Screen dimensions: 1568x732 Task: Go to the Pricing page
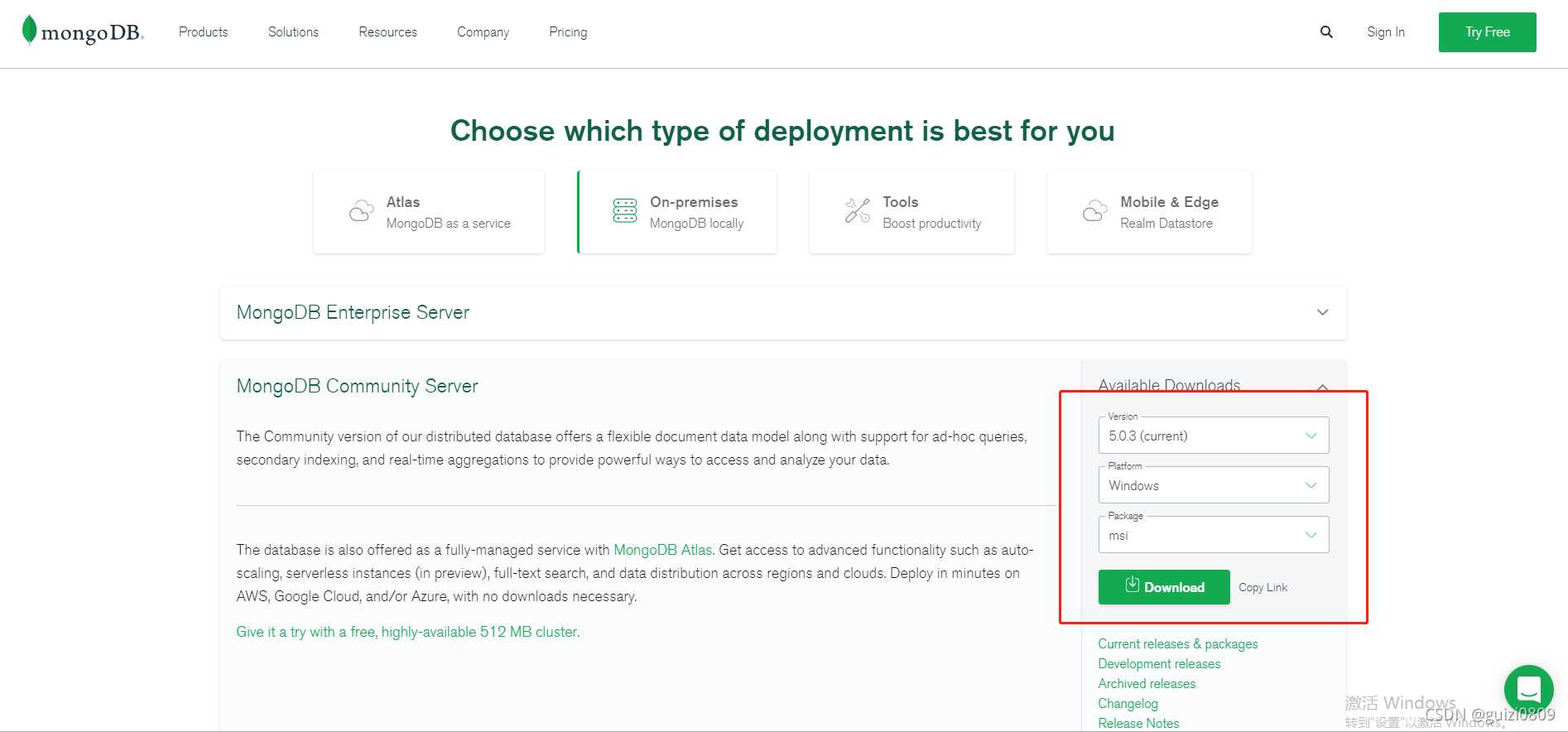pos(568,32)
